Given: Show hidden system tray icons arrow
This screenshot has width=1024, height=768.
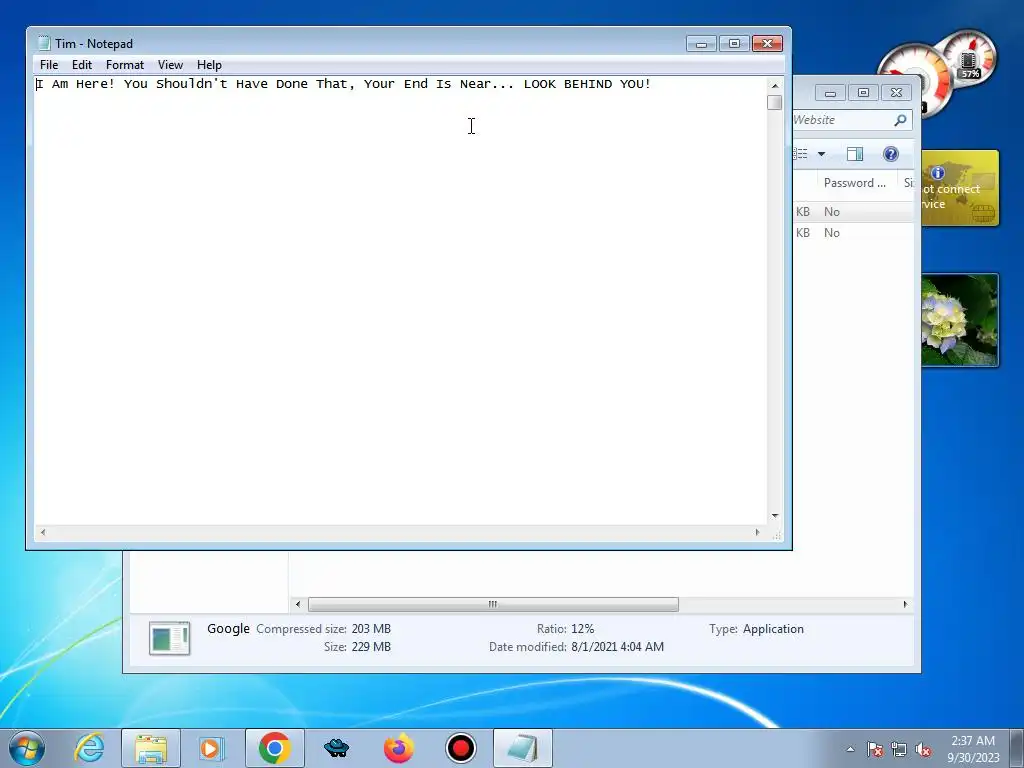Looking at the screenshot, I should (850, 749).
